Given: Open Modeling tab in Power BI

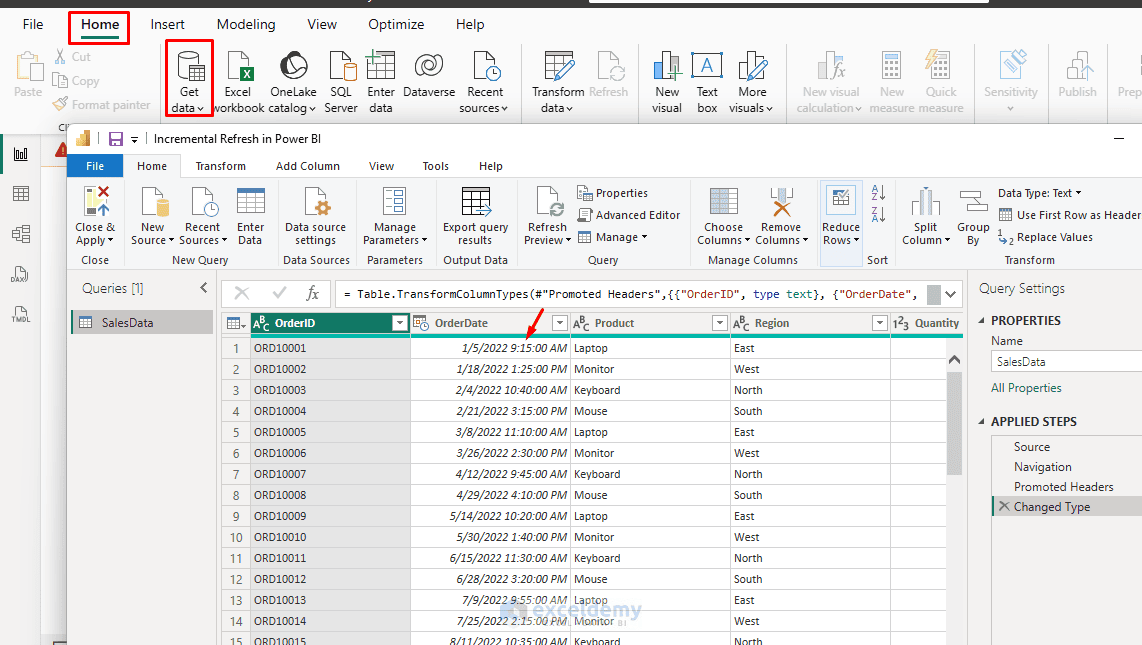Looking at the screenshot, I should pyautogui.click(x=246, y=25).
